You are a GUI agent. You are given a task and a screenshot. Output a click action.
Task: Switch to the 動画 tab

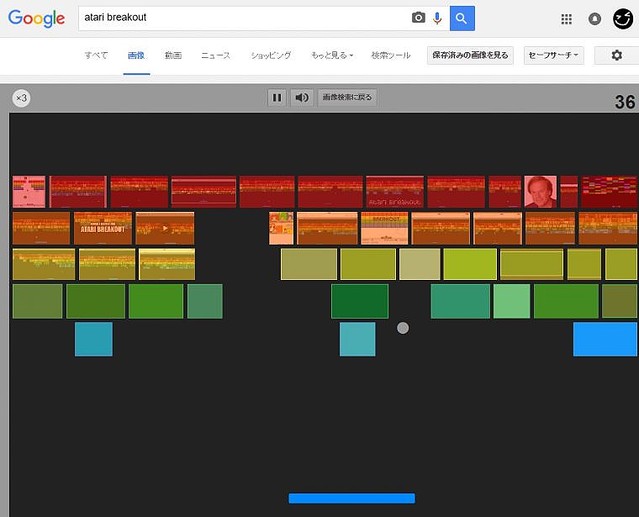click(x=173, y=56)
